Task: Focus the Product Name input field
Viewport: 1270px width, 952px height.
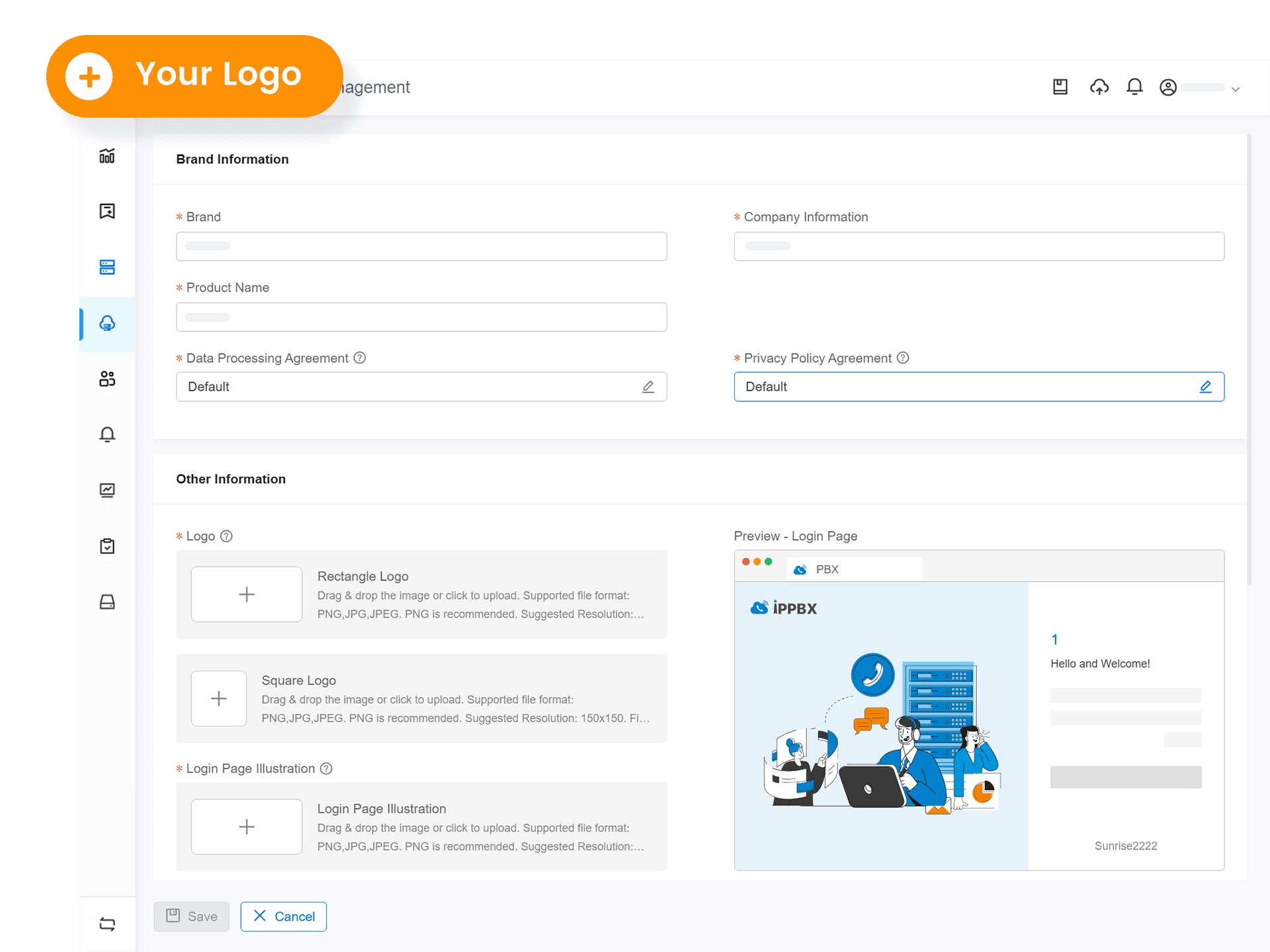Action: [x=421, y=317]
